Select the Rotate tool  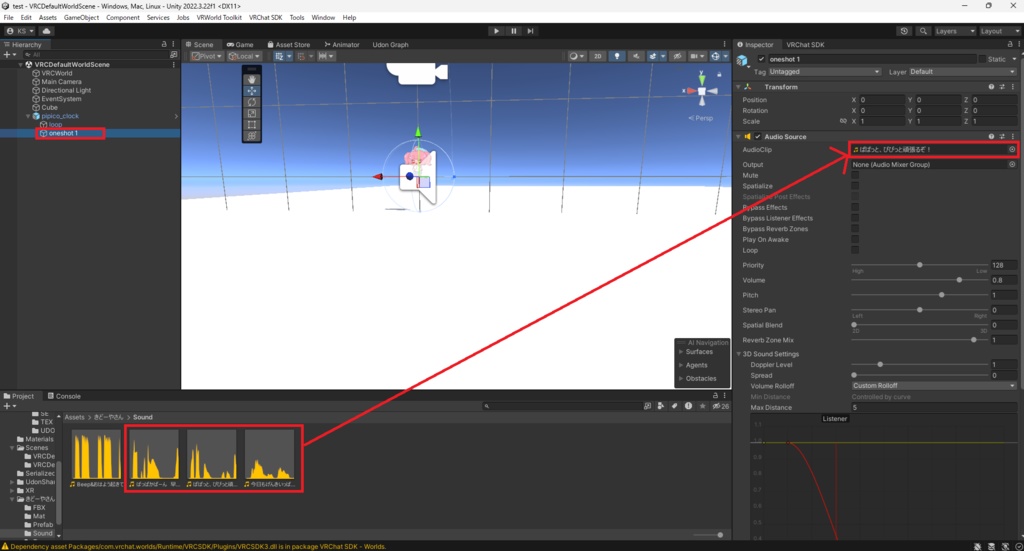(x=251, y=102)
